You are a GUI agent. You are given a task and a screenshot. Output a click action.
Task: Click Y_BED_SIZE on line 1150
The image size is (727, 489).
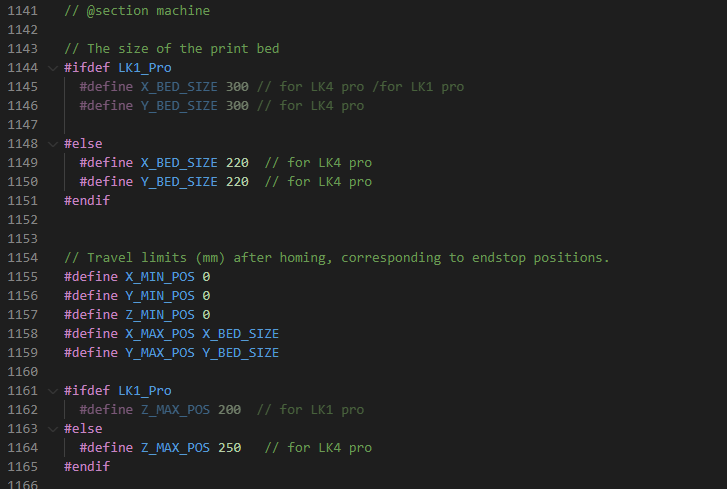(179, 182)
